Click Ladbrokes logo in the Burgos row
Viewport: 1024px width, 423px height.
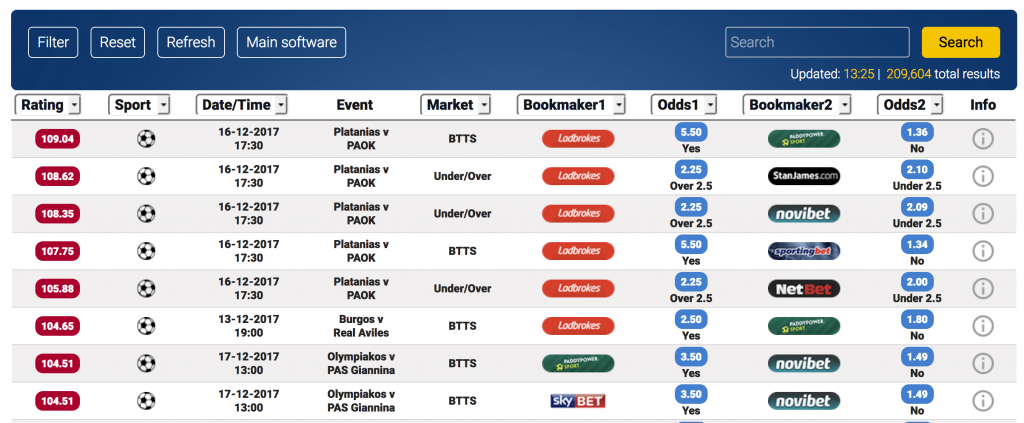pyautogui.click(x=578, y=326)
